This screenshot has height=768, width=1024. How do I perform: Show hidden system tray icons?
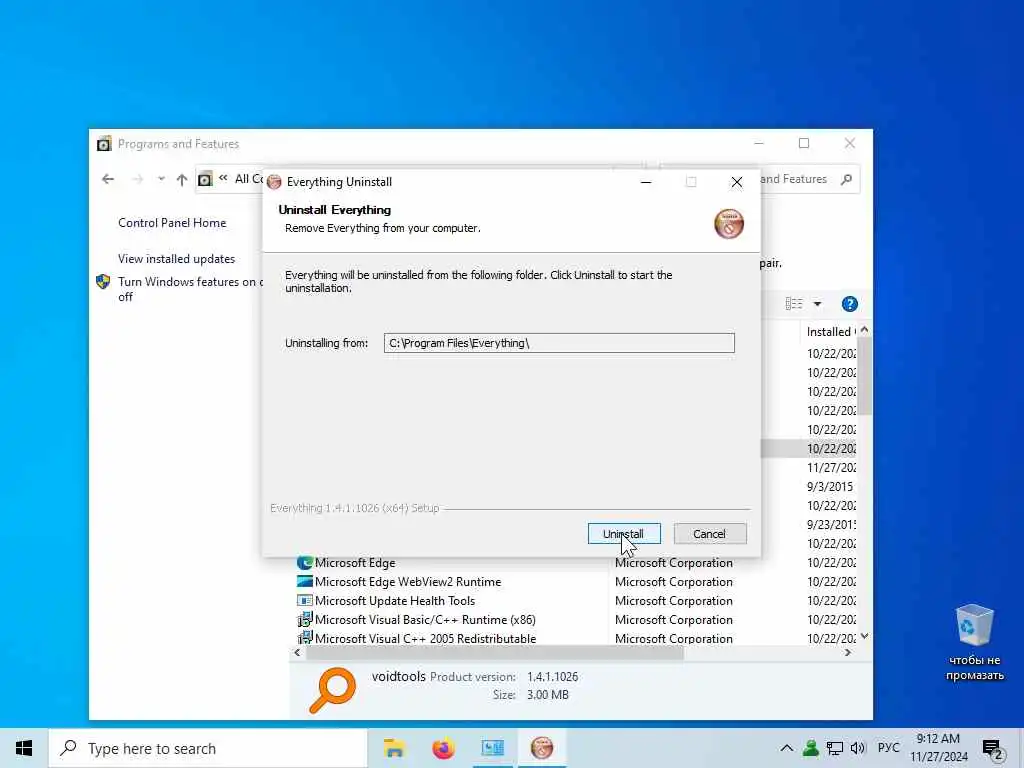point(787,748)
